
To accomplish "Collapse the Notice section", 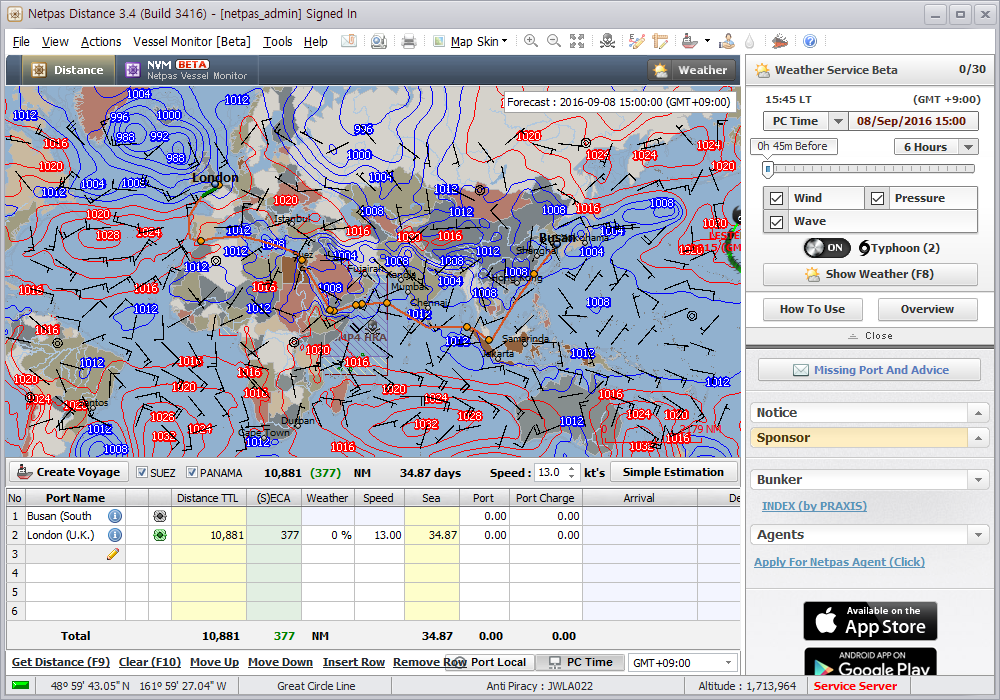I will tap(978, 413).
